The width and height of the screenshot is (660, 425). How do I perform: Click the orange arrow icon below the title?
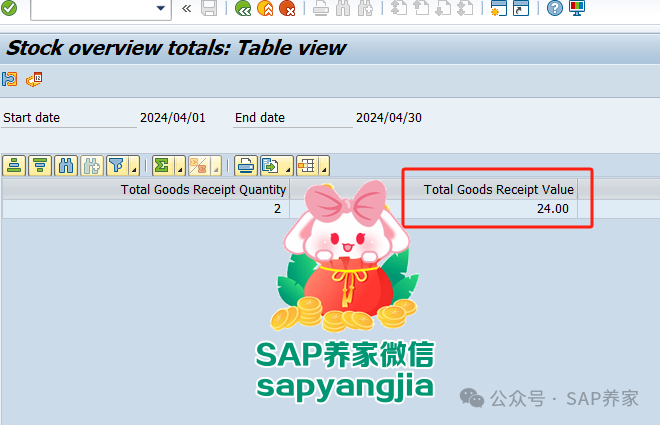[x=34, y=79]
